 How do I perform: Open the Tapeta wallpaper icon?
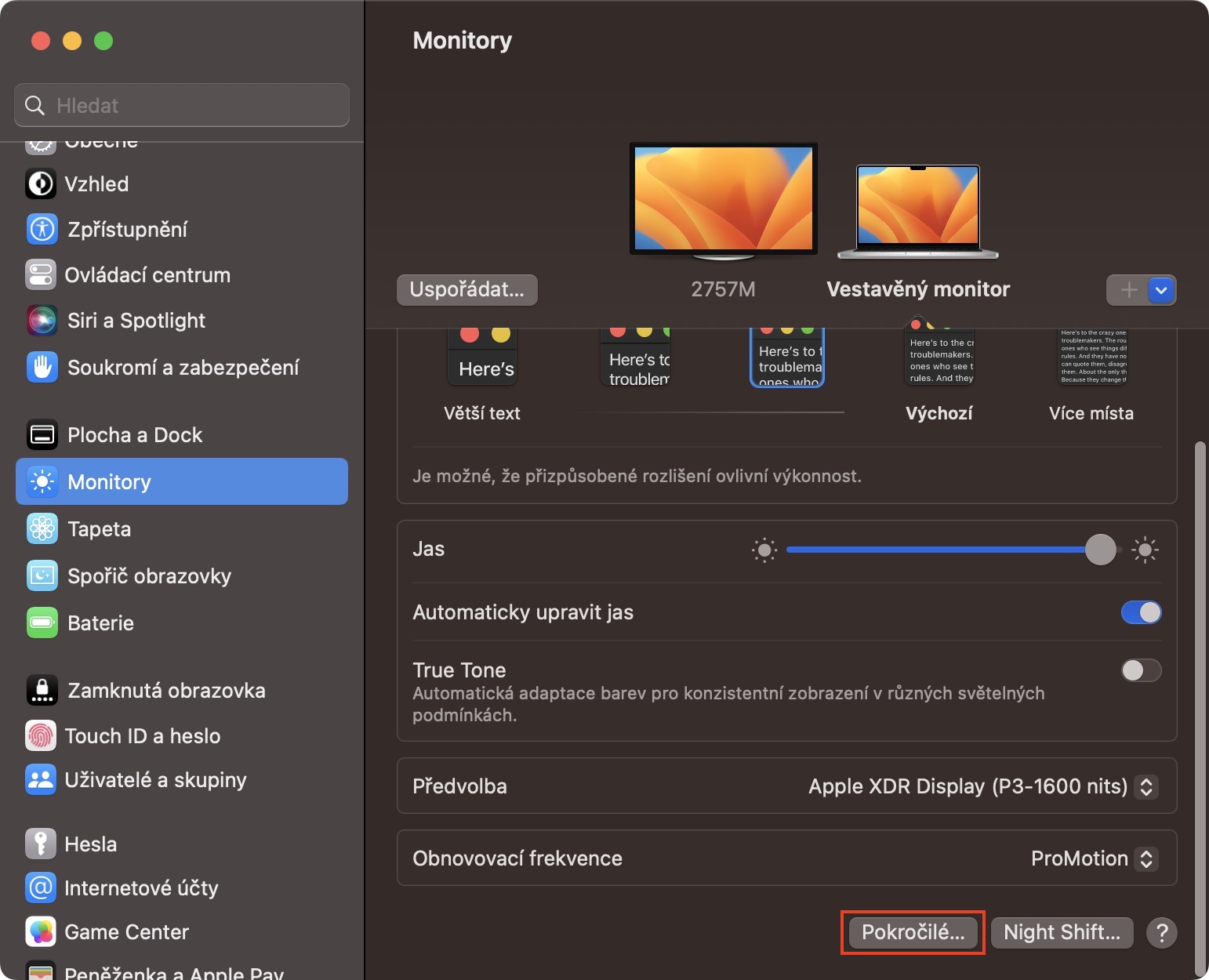coord(42,529)
